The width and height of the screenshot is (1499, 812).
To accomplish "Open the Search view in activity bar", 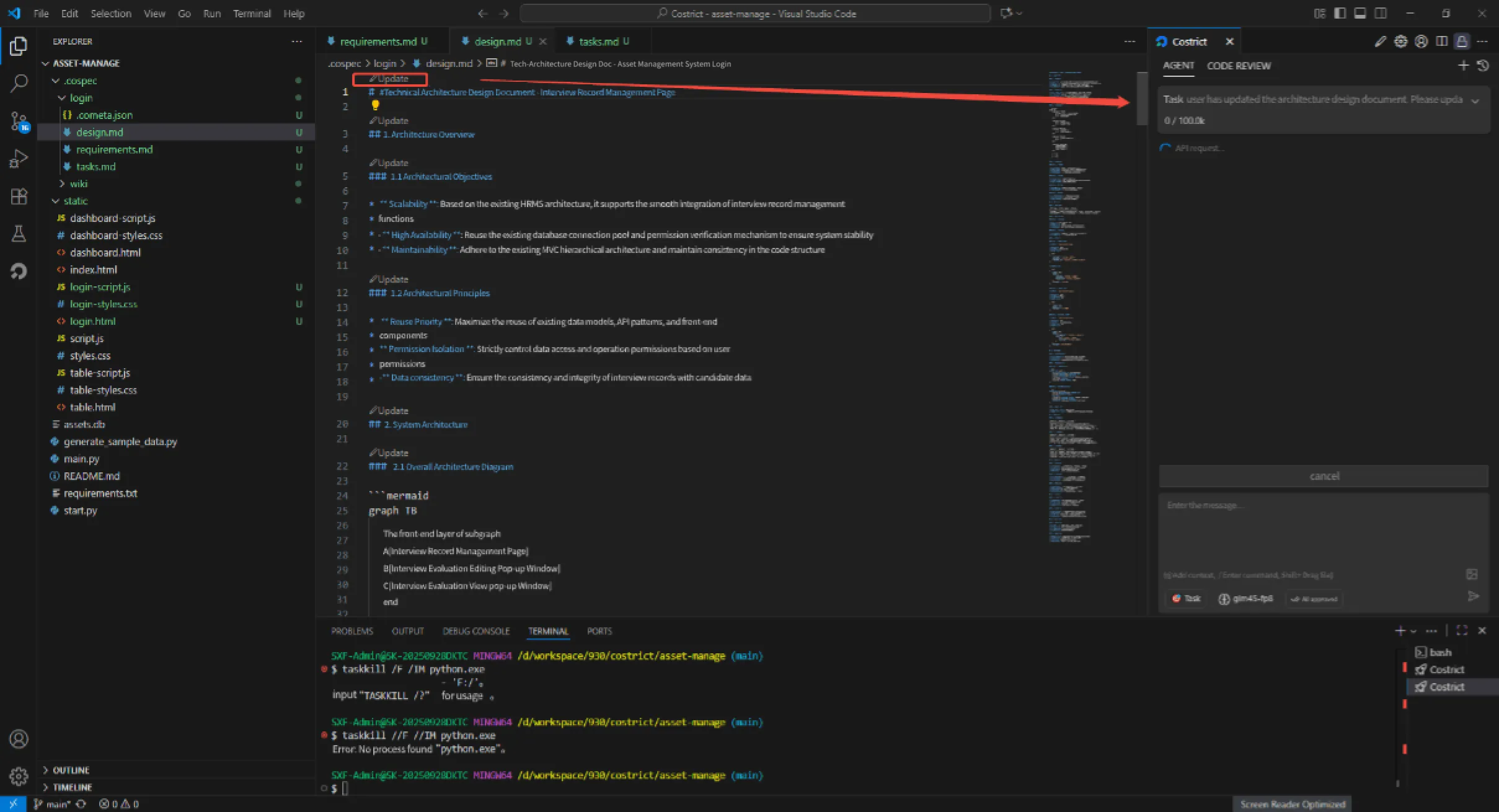I will pyautogui.click(x=19, y=83).
